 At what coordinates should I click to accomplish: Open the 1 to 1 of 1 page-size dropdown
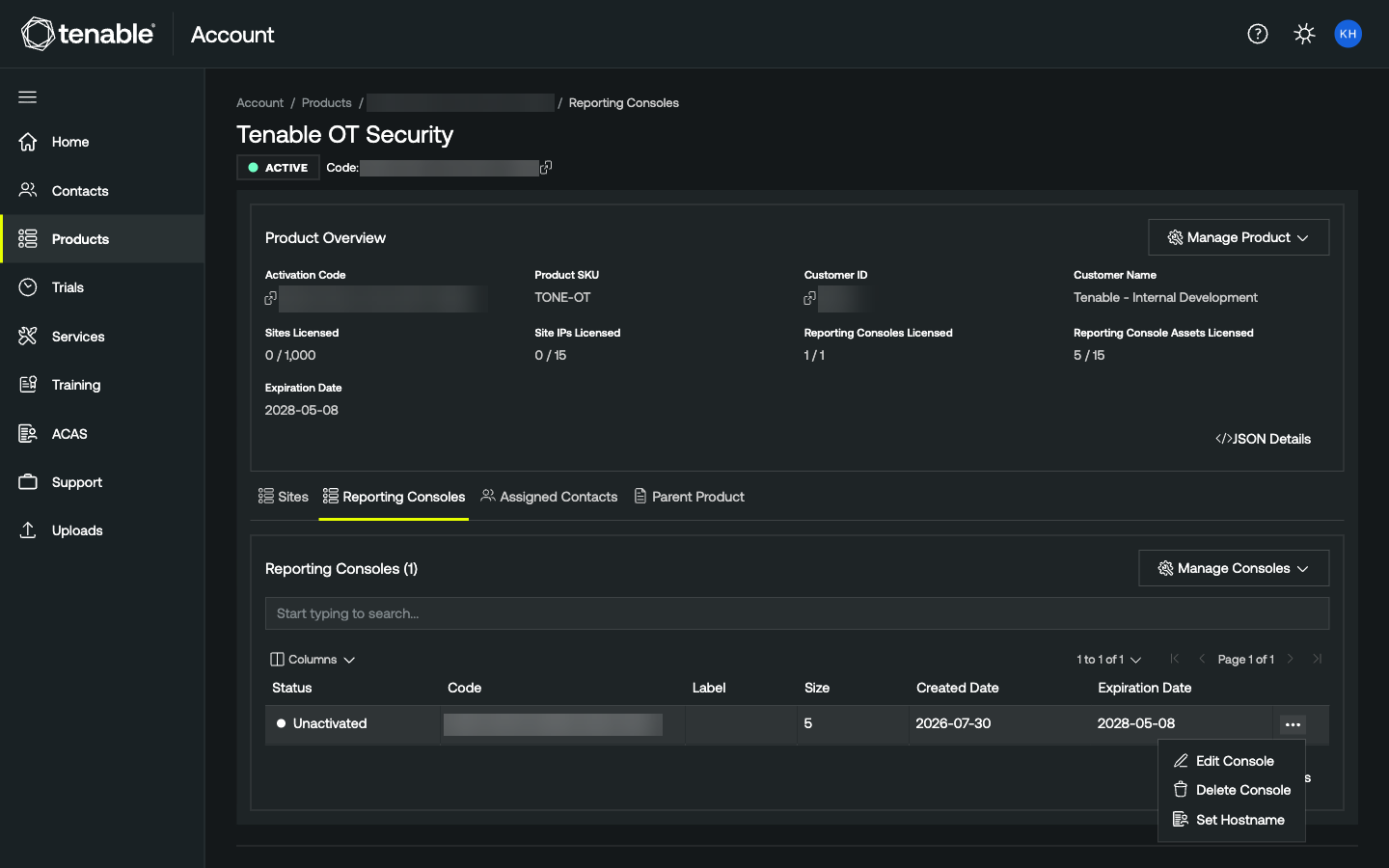(x=1109, y=660)
